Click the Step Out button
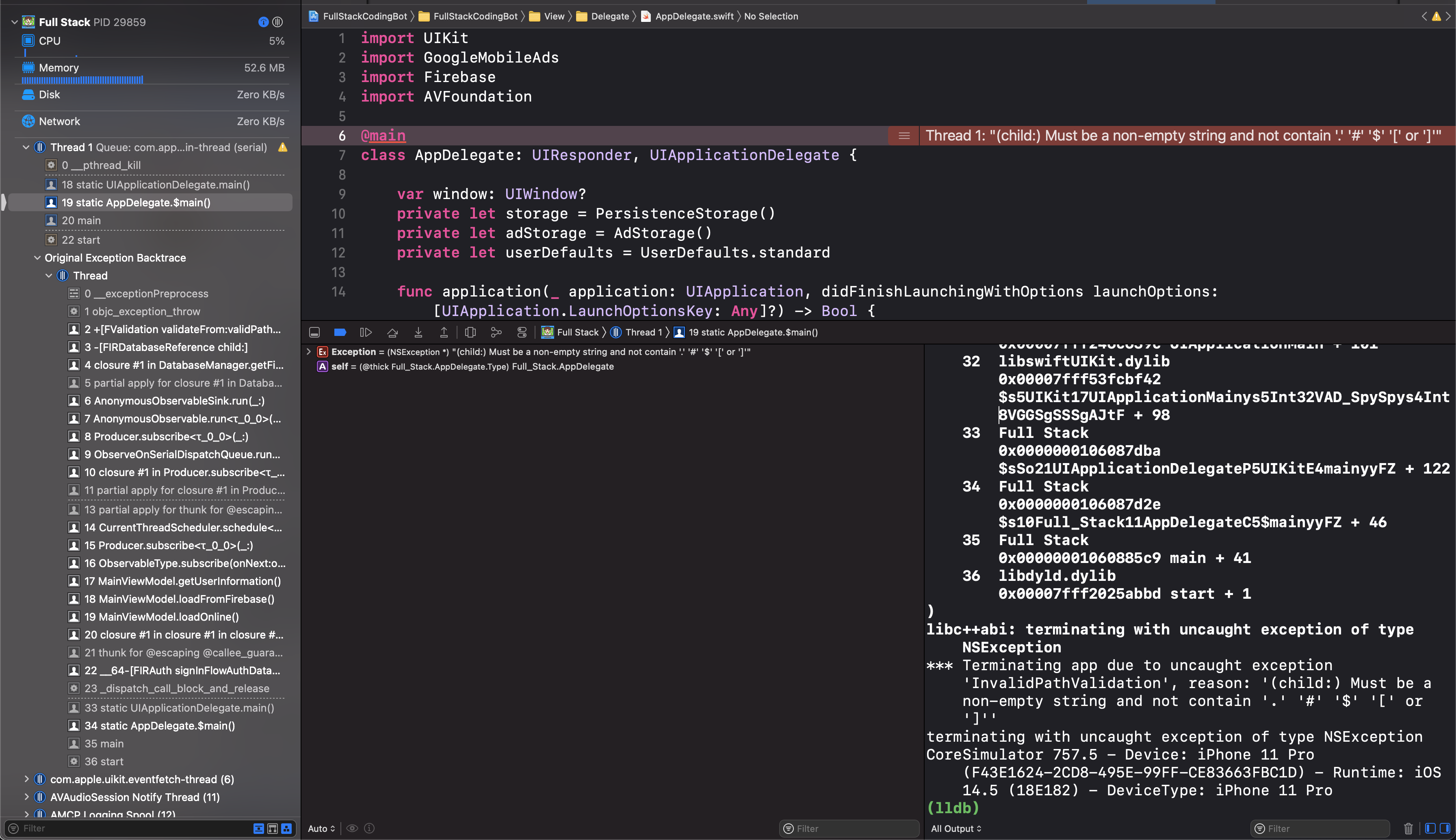The height and width of the screenshot is (840, 1456). click(444, 332)
